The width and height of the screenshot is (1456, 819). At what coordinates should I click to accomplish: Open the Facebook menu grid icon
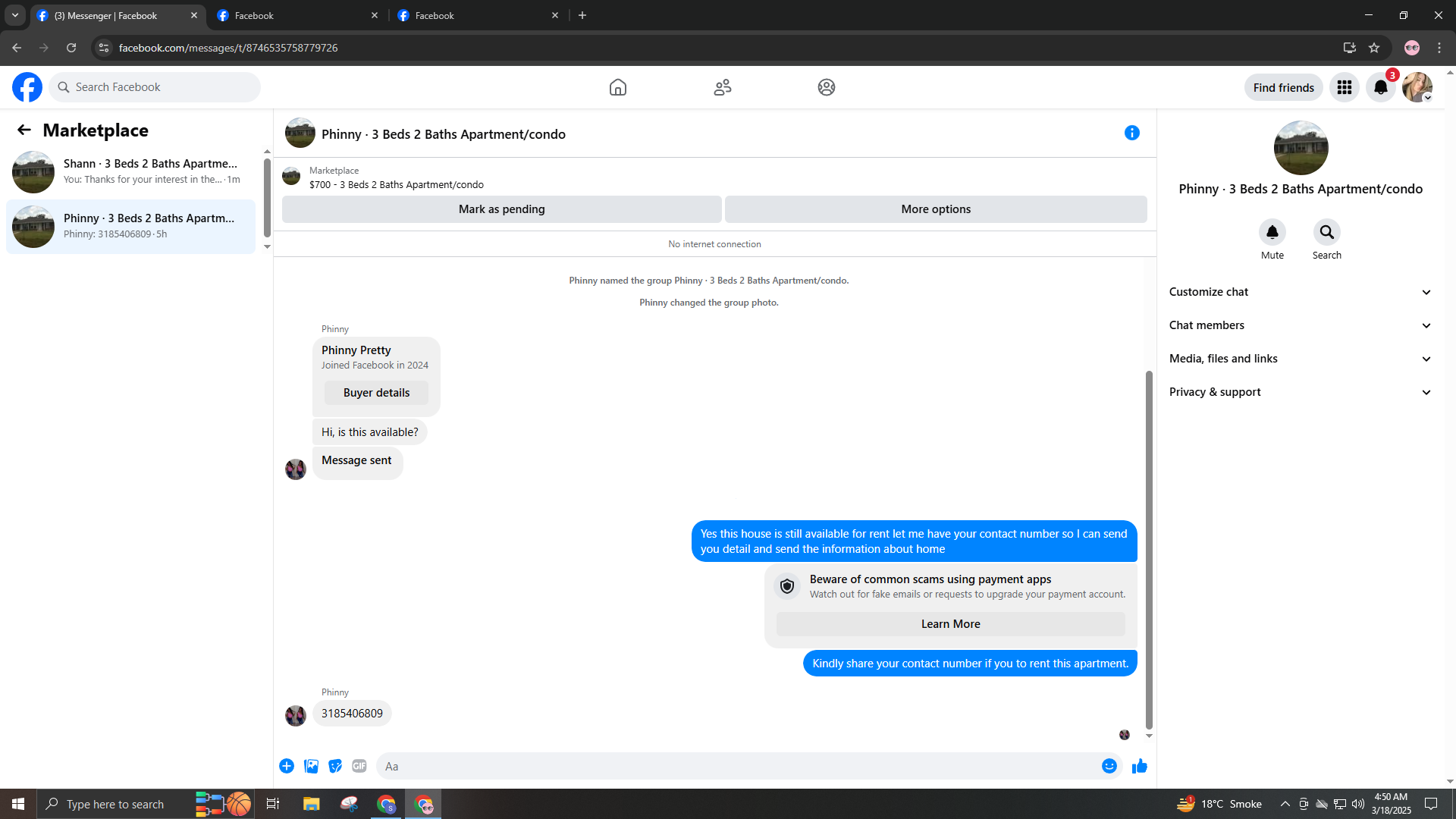(x=1344, y=87)
